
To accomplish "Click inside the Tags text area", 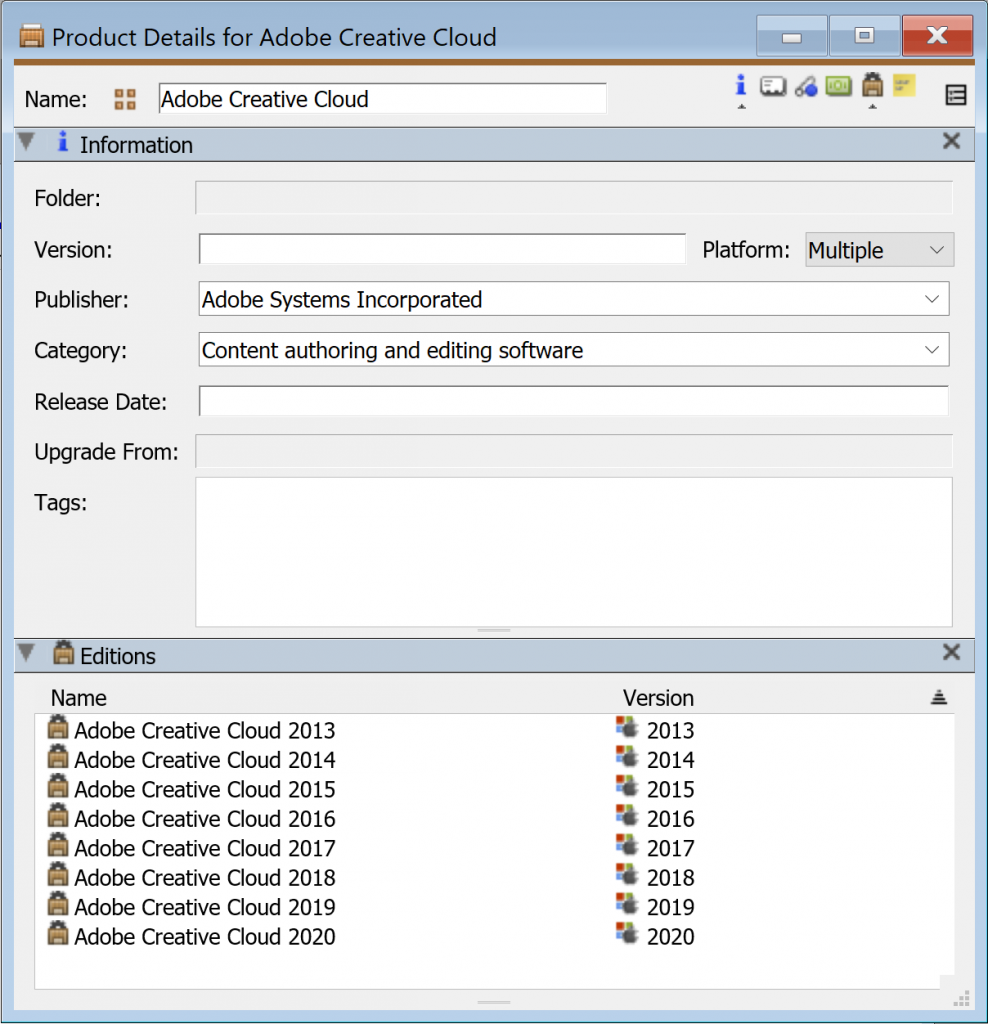I will click(573, 552).
